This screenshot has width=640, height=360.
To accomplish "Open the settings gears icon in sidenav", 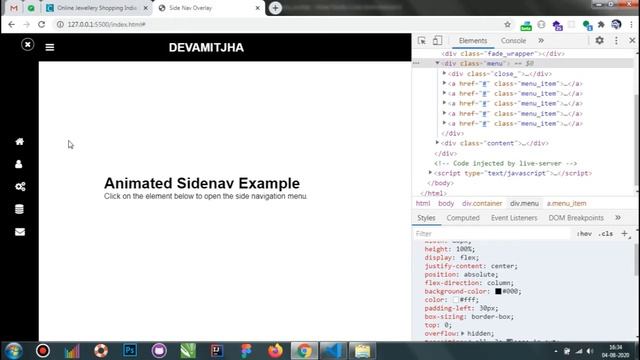I will [20, 187].
